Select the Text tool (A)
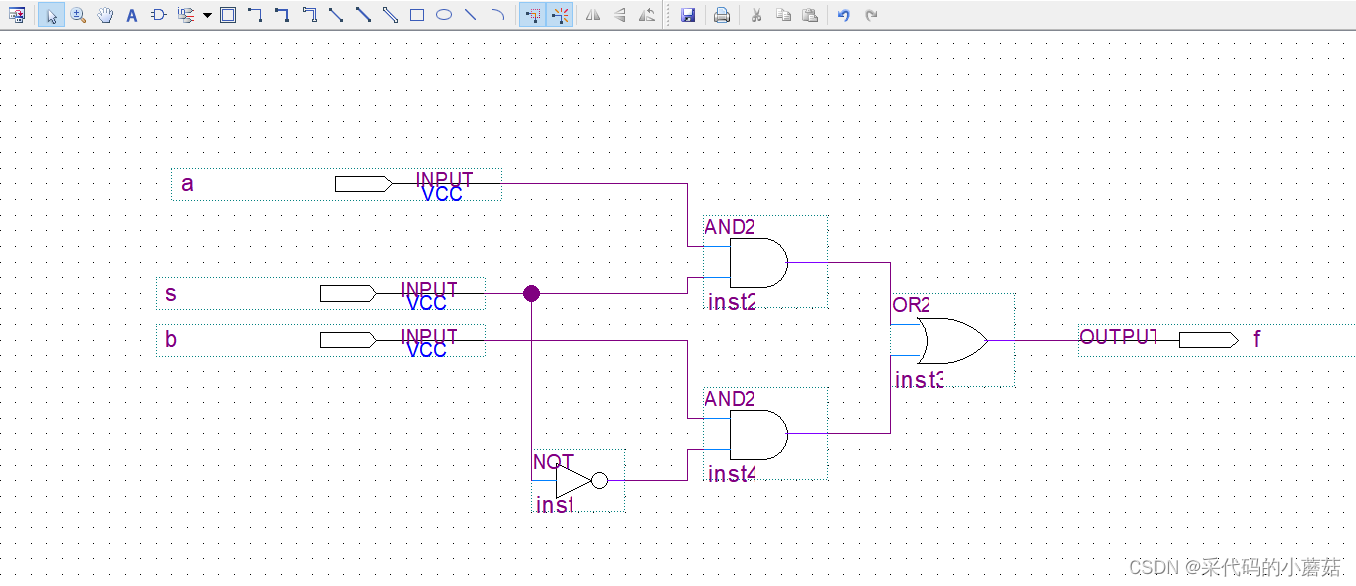1356x586 pixels. (132, 15)
